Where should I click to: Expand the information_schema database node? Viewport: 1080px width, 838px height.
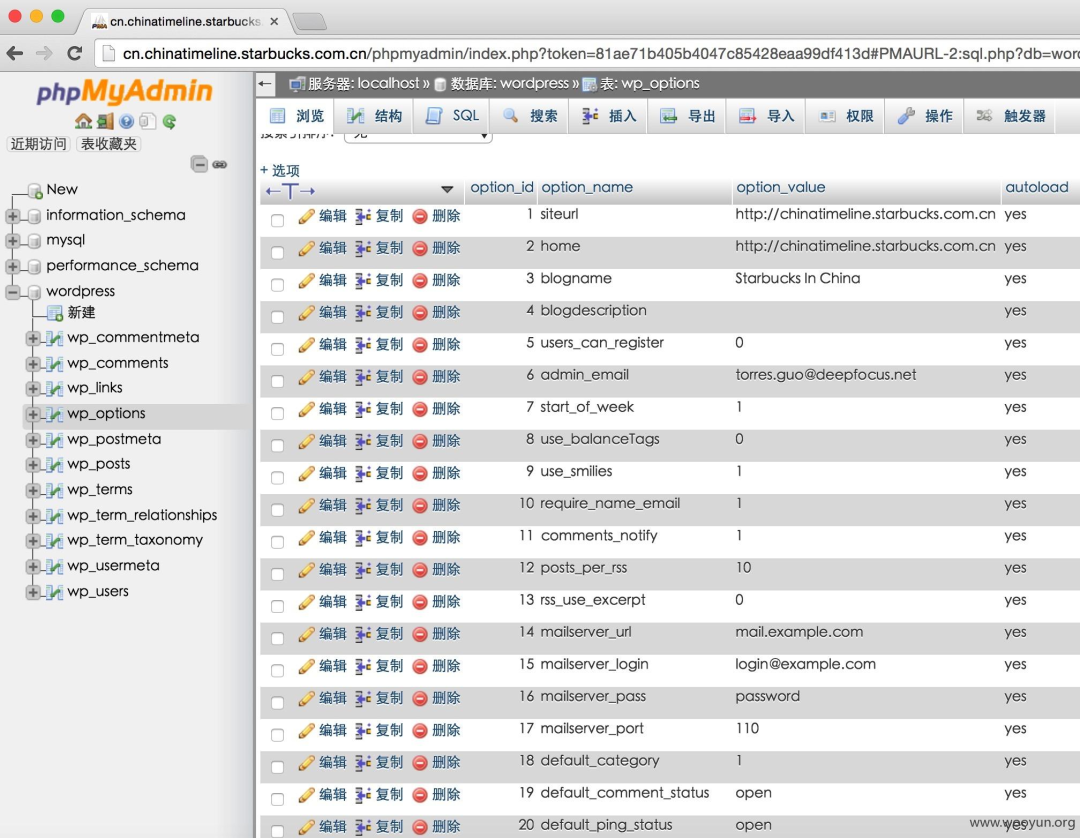tap(12, 216)
